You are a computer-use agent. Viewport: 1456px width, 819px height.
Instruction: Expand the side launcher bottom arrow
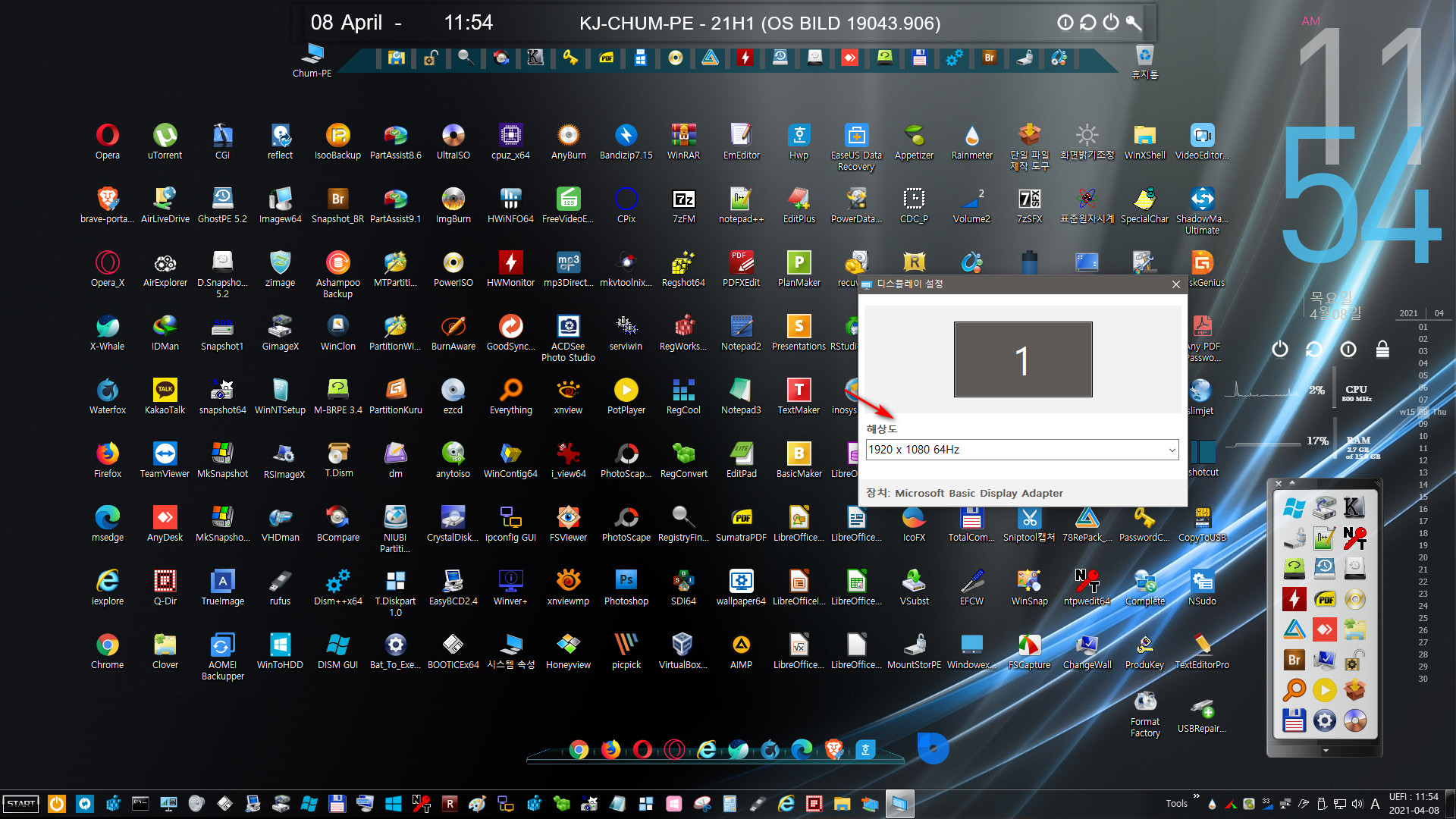pos(1325,751)
